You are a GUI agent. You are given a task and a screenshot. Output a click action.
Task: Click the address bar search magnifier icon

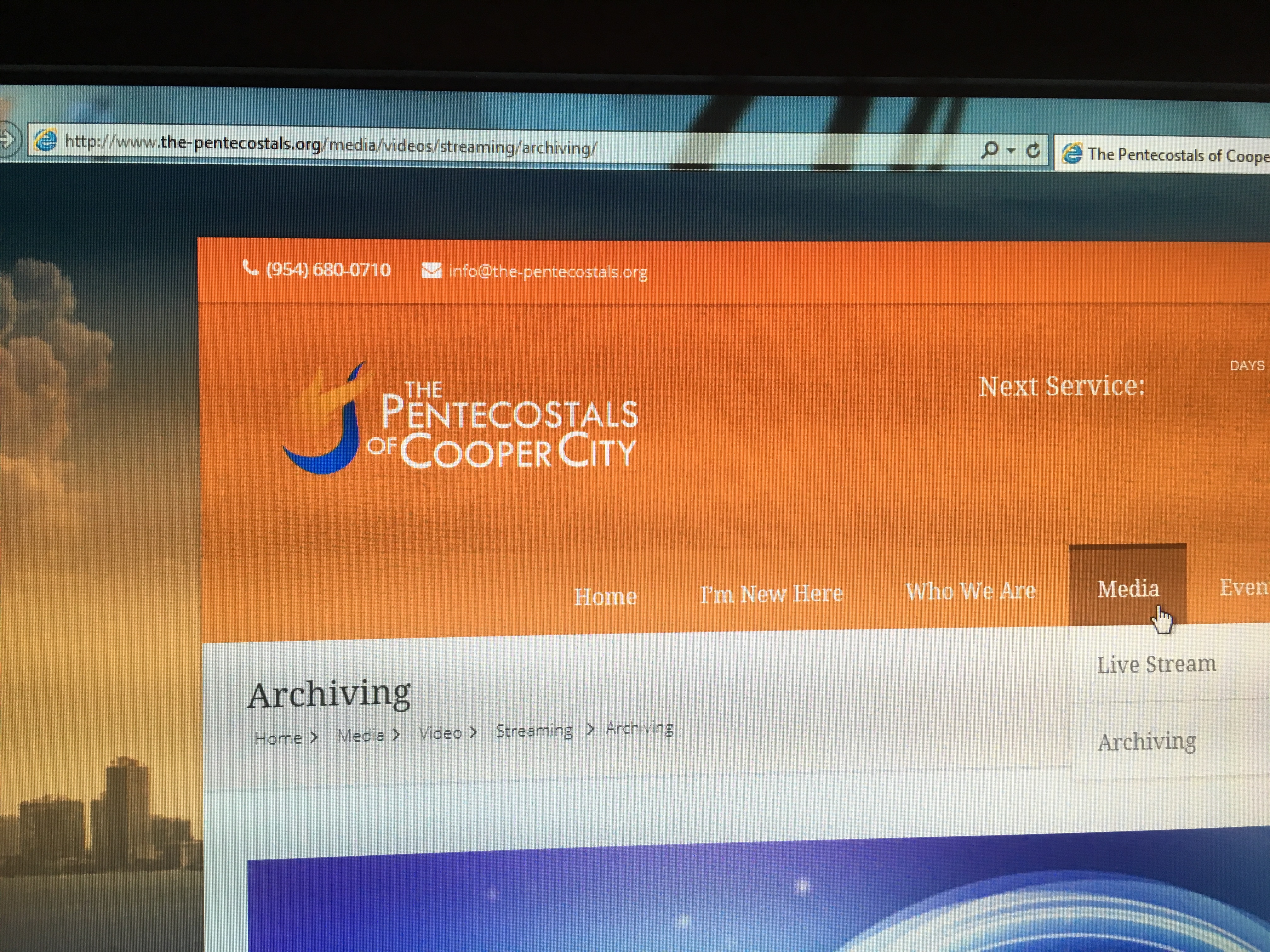tap(989, 150)
